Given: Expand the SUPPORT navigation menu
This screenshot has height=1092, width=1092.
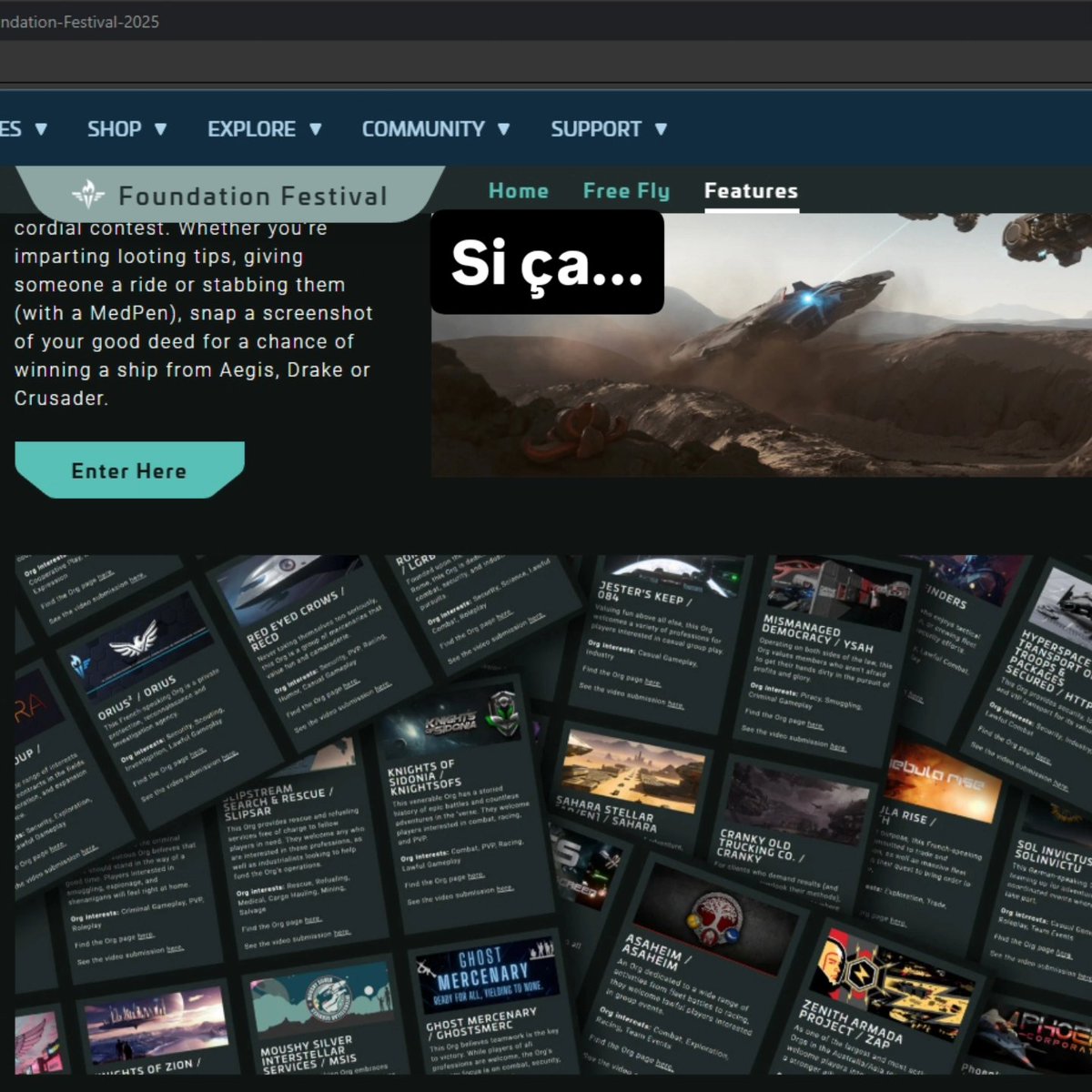Looking at the screenshot, I should (x=609, y=129).
